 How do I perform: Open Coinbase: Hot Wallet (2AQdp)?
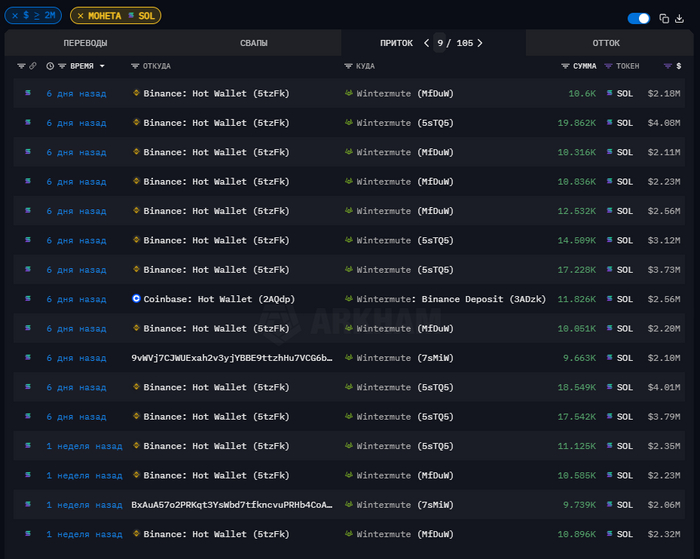point(219,299)
